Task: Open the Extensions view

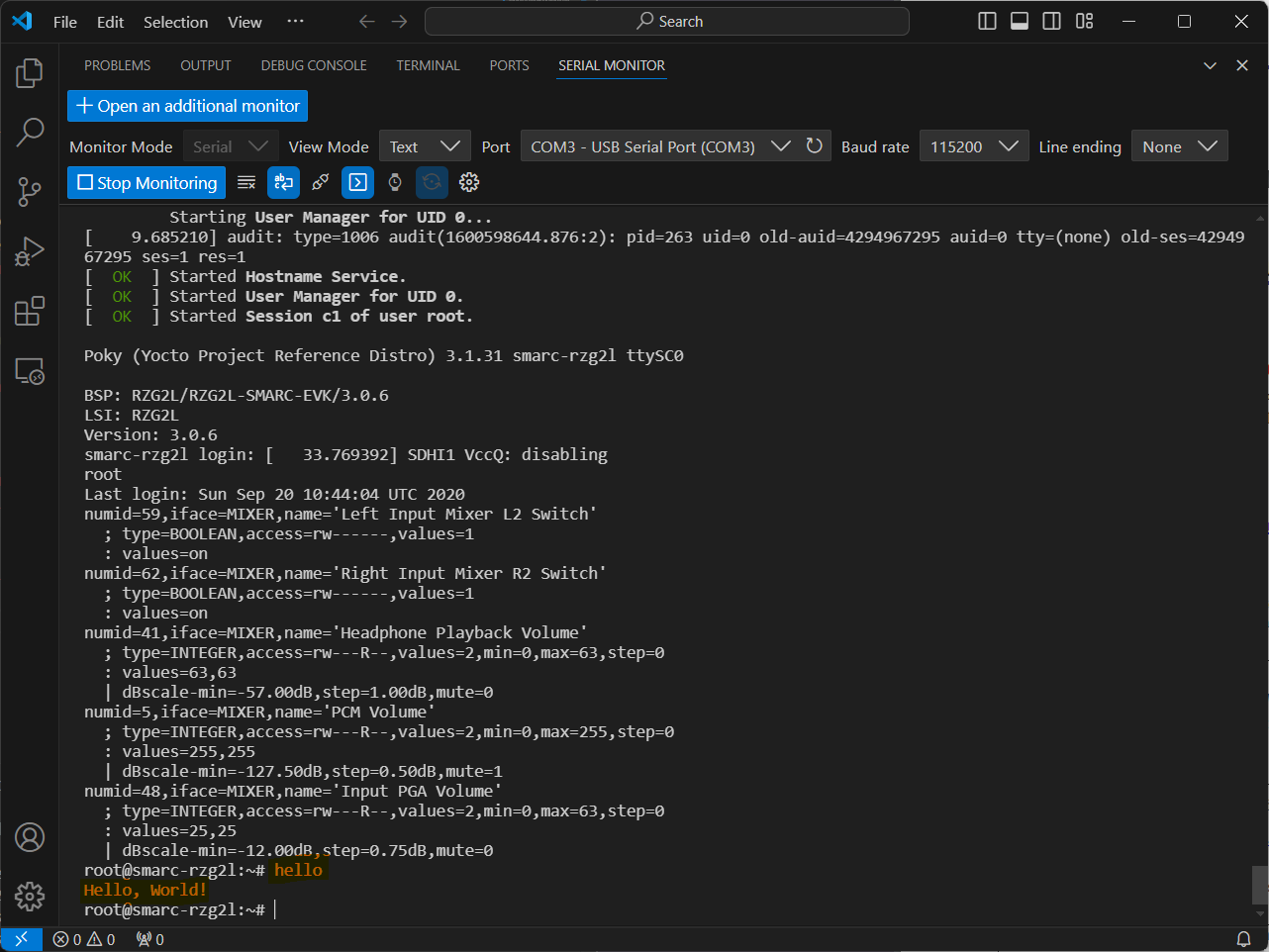Action: 30,311
